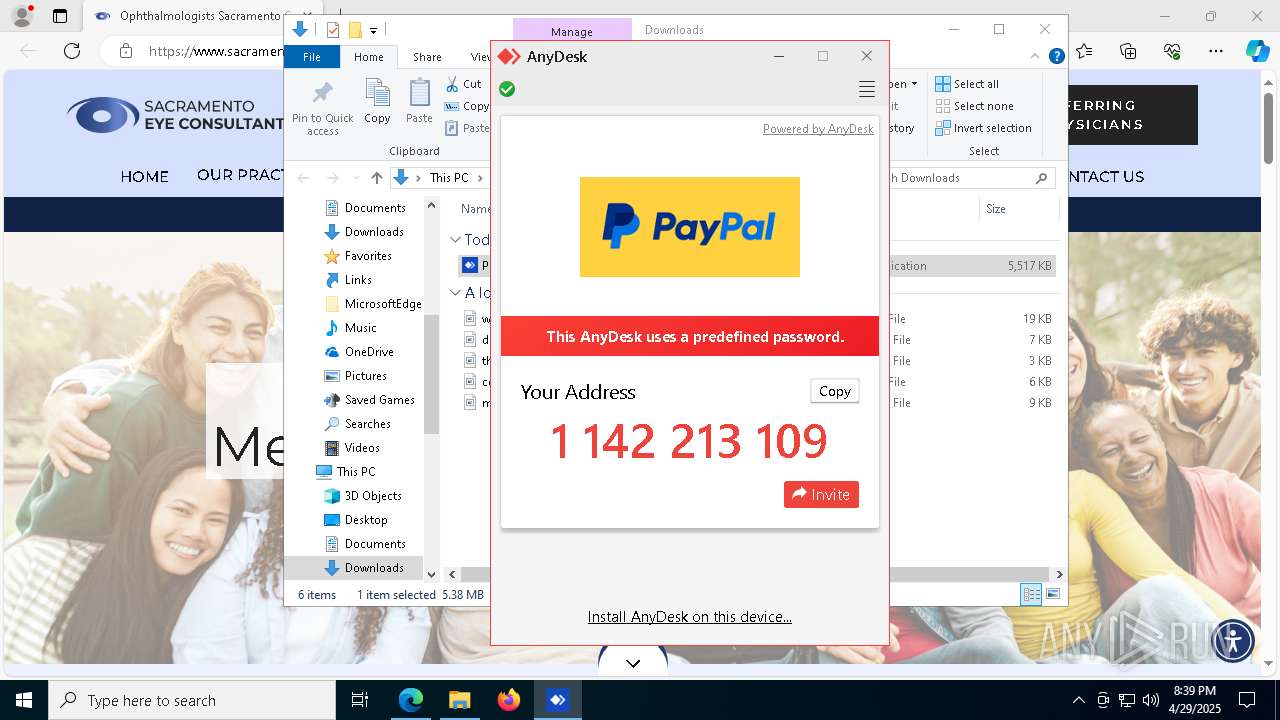This screenshot has width=1280, height=720.
Task: Open Edge Favorites icon in toolbar
Action: pyautogui.click(x=1085, y=51)
